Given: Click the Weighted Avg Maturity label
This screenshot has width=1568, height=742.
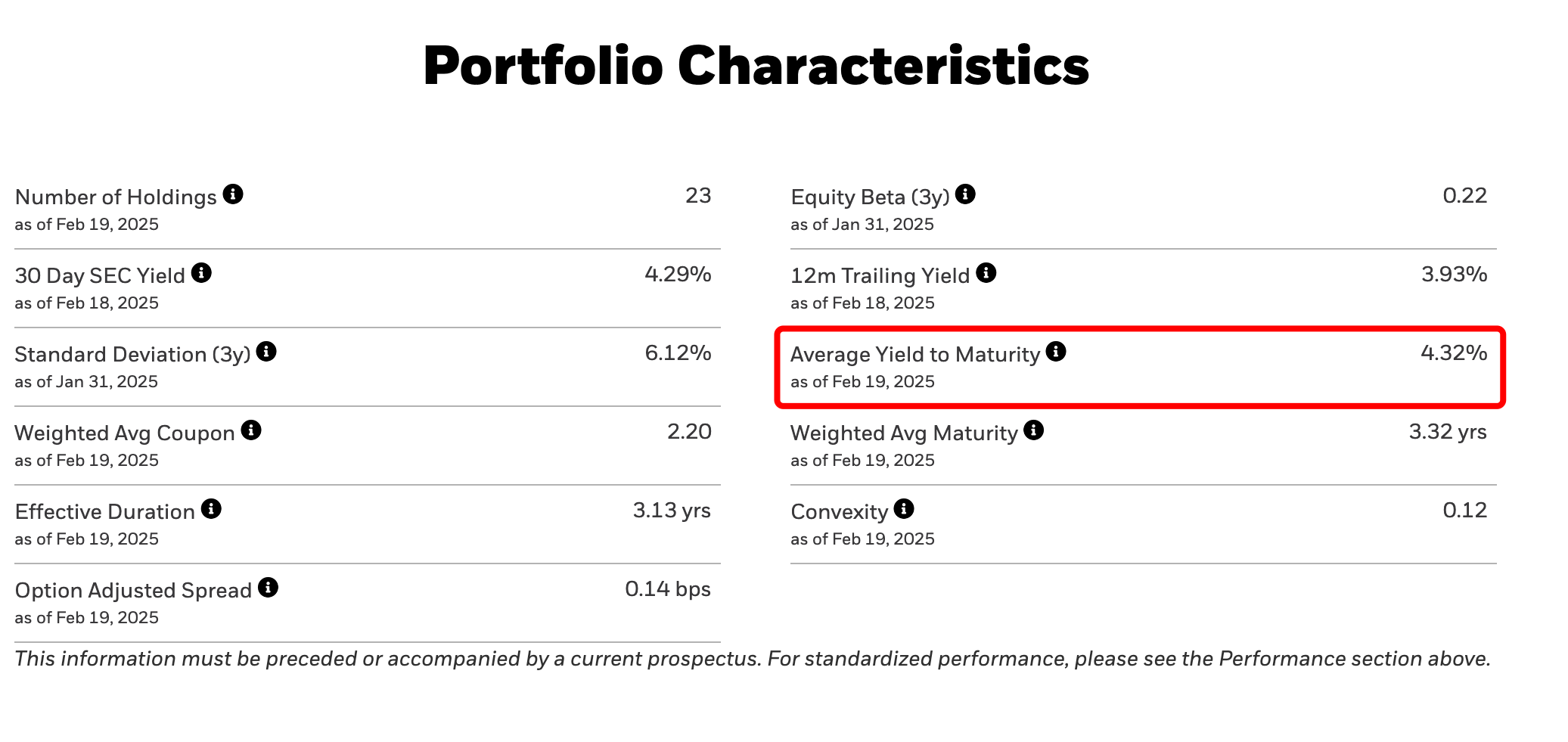Looking at the screenshot, I should pos(904,433).
